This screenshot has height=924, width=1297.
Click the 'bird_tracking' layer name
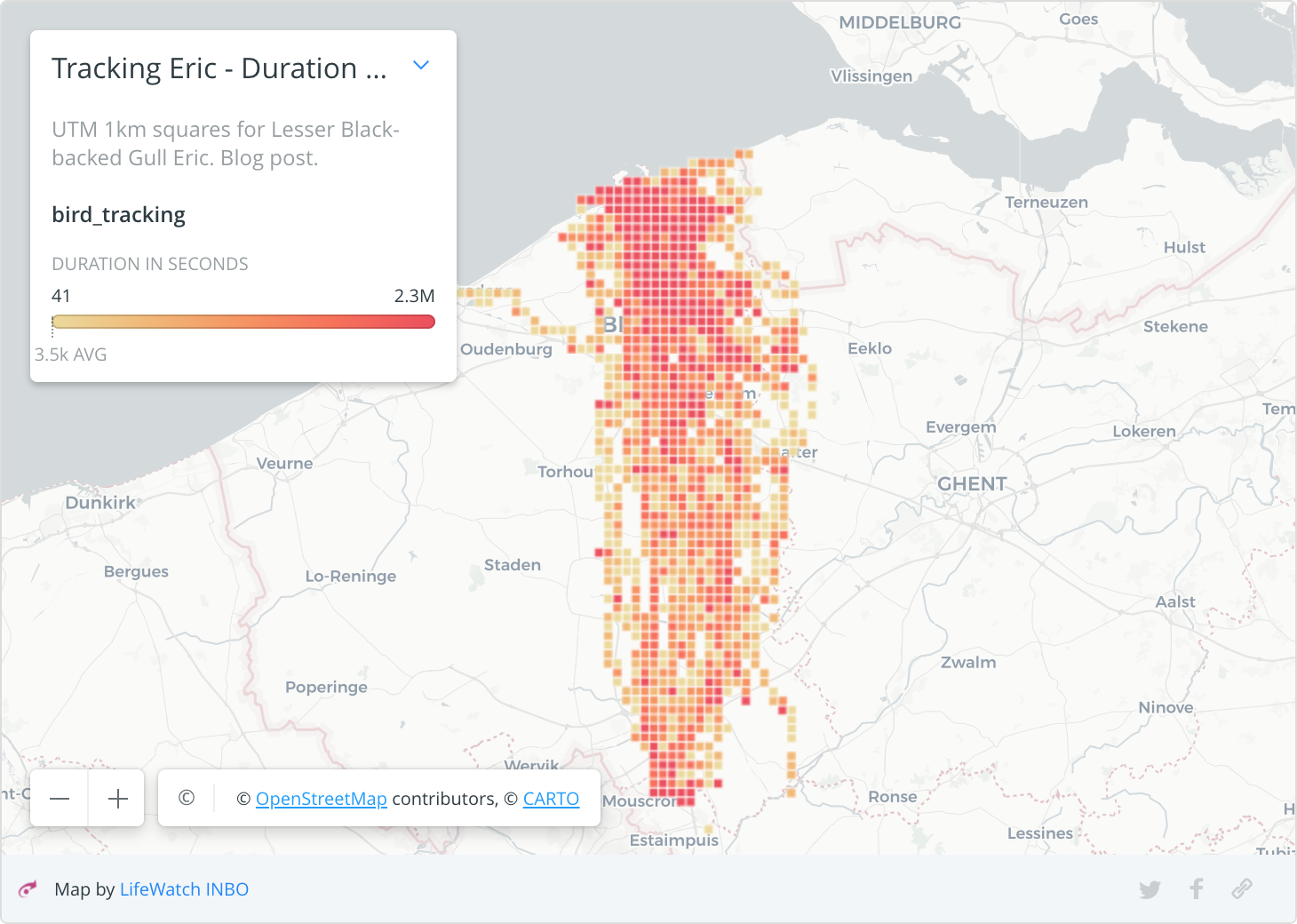[118, 215]
